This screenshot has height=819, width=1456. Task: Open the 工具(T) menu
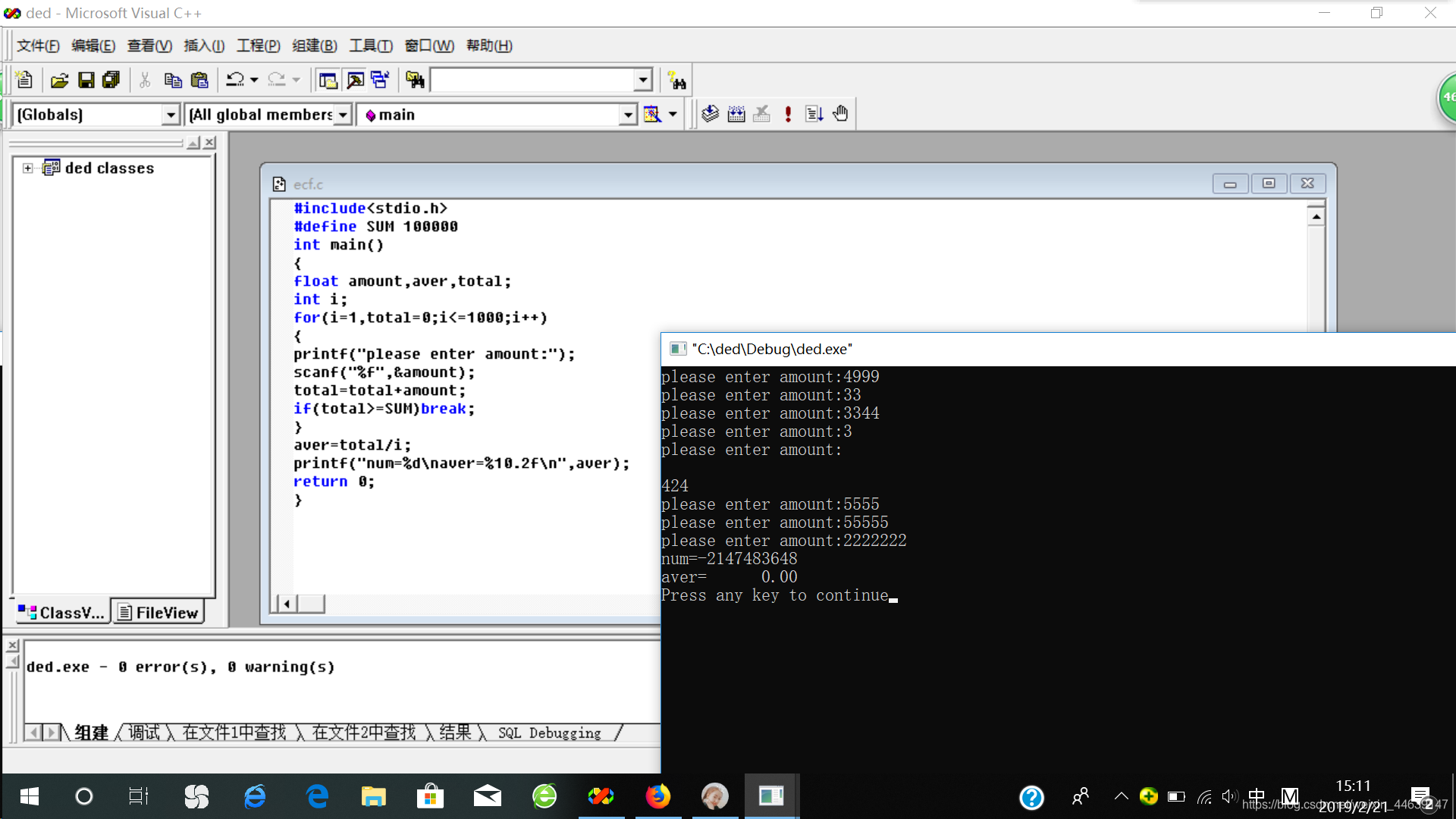[371, 45]
